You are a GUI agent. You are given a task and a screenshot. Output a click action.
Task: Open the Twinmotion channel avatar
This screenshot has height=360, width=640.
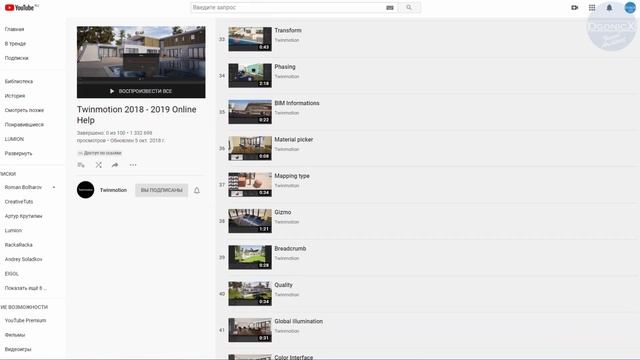pos(86,190)
